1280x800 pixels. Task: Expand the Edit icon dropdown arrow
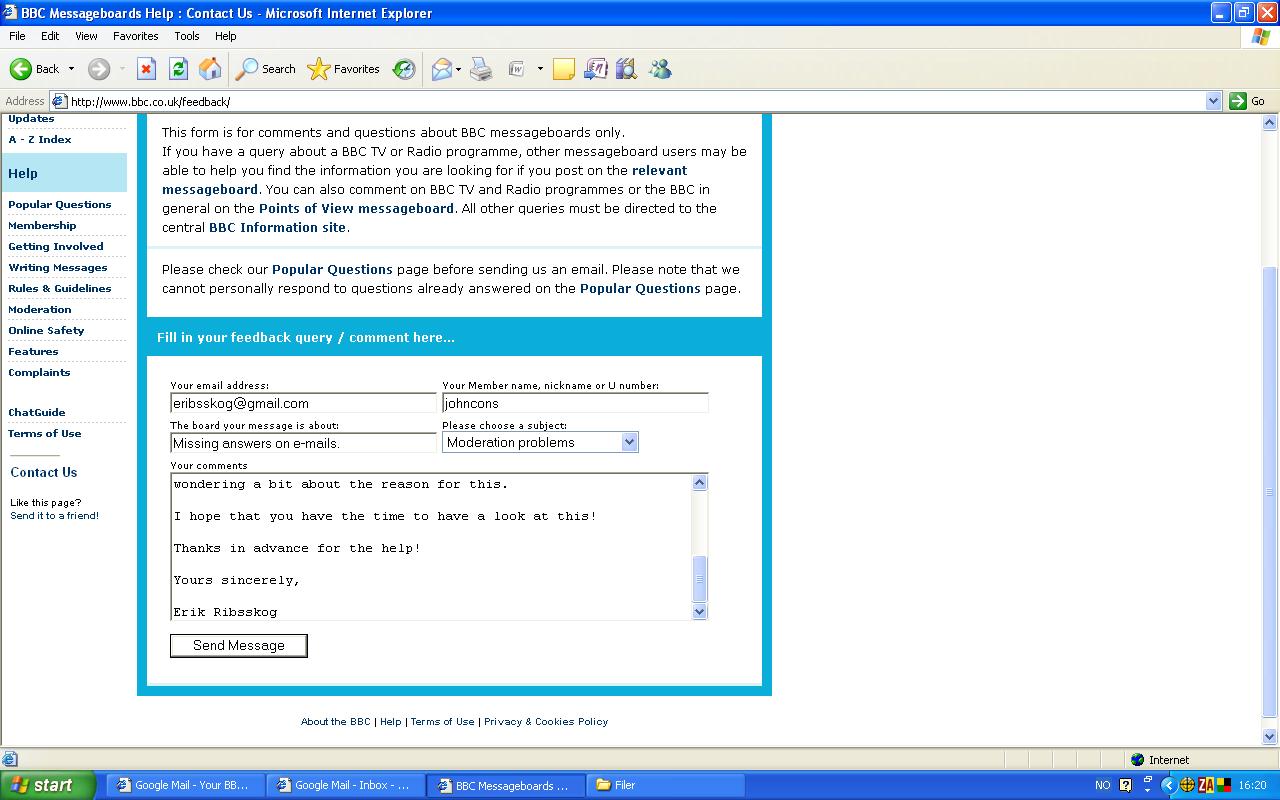(540, 69)
